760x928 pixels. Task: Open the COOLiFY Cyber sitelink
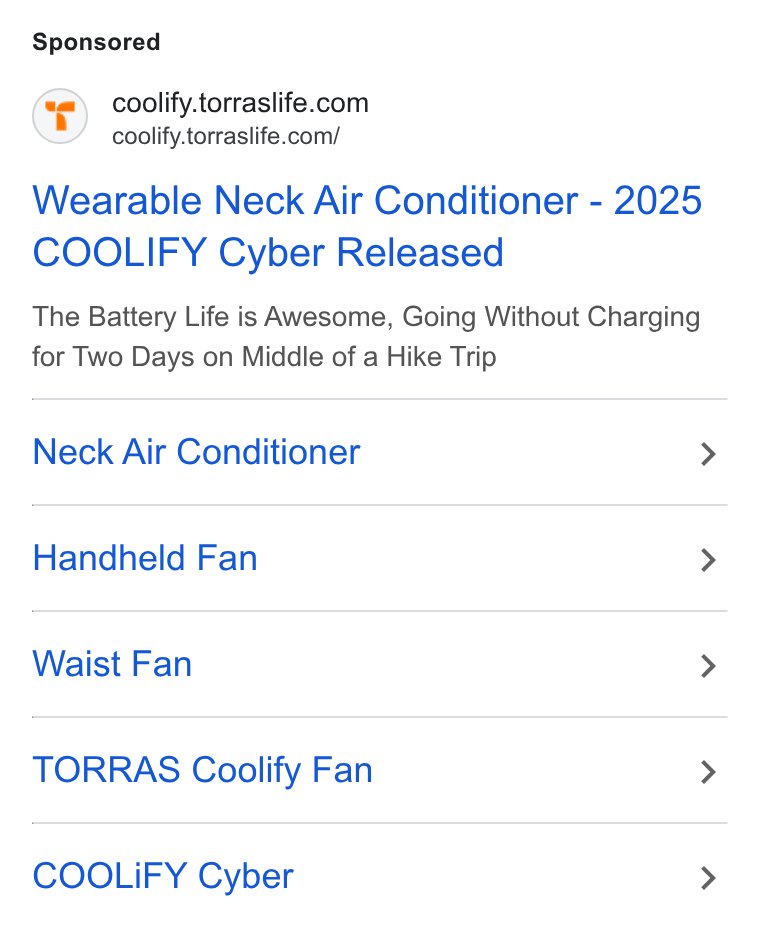163,876
